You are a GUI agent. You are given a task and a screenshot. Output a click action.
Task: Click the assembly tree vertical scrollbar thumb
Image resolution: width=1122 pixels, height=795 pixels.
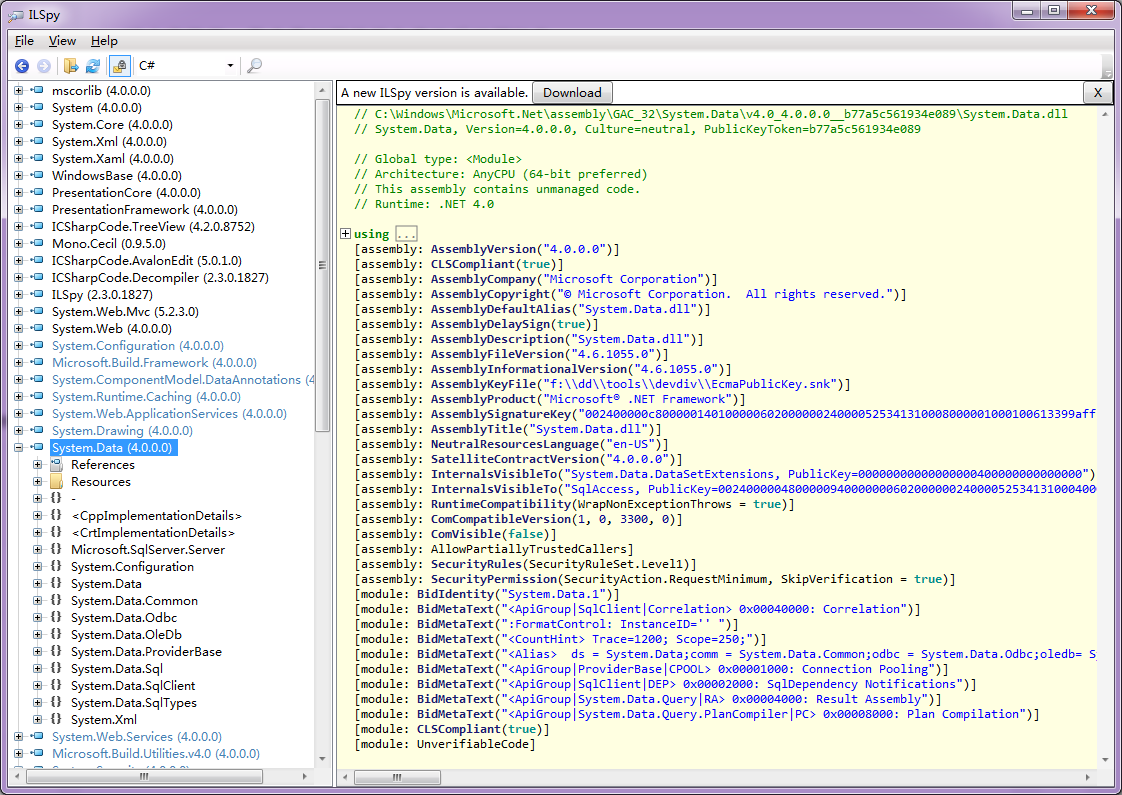(322, 265)
